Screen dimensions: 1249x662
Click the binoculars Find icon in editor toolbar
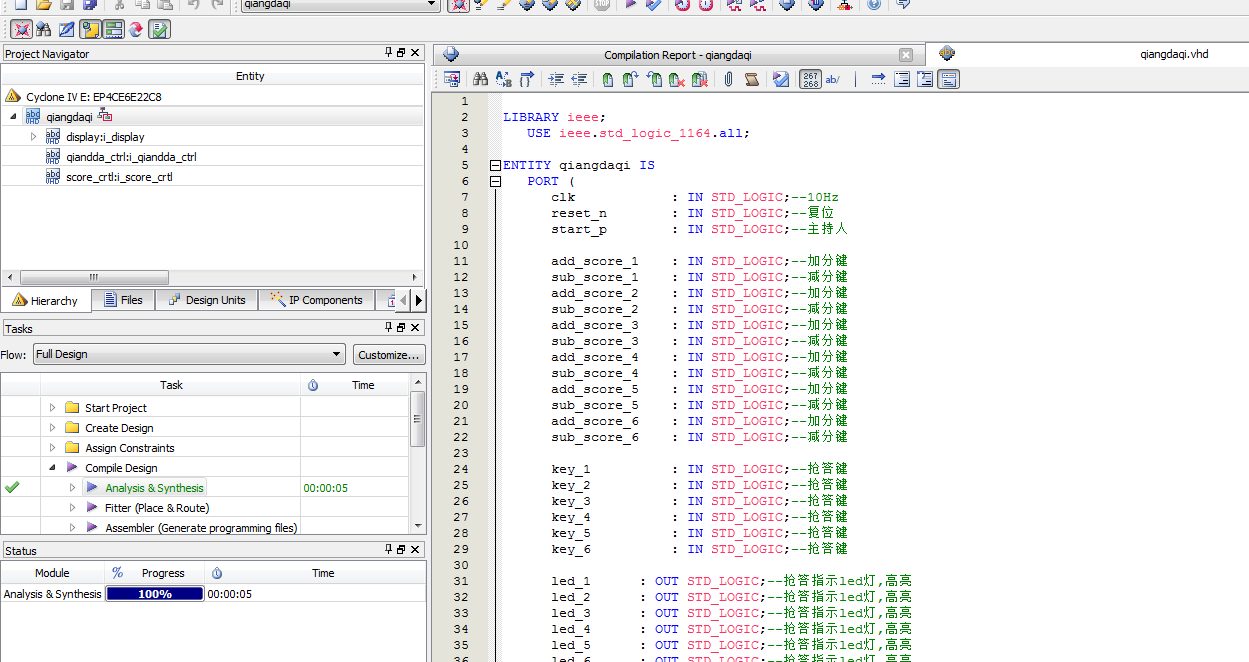click(480, 79)
